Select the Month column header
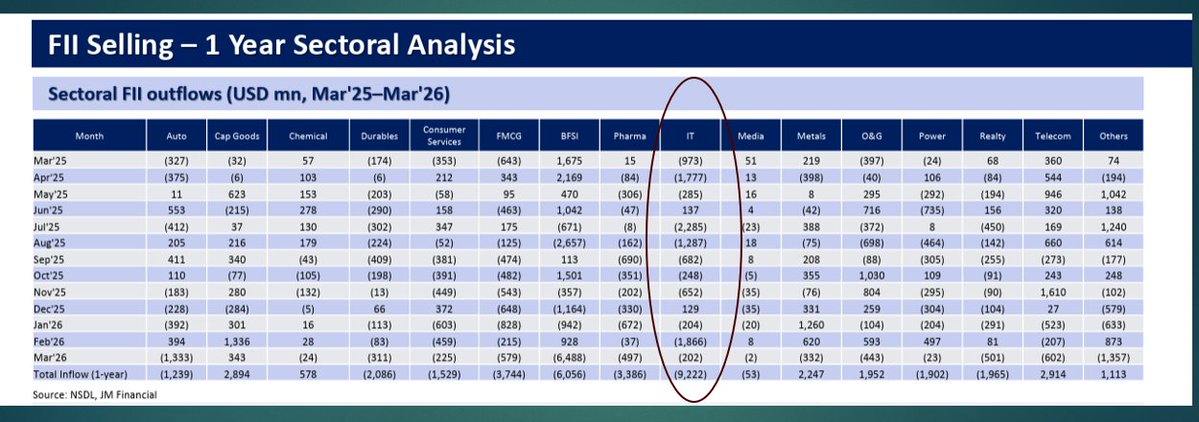 coord(89,136)
